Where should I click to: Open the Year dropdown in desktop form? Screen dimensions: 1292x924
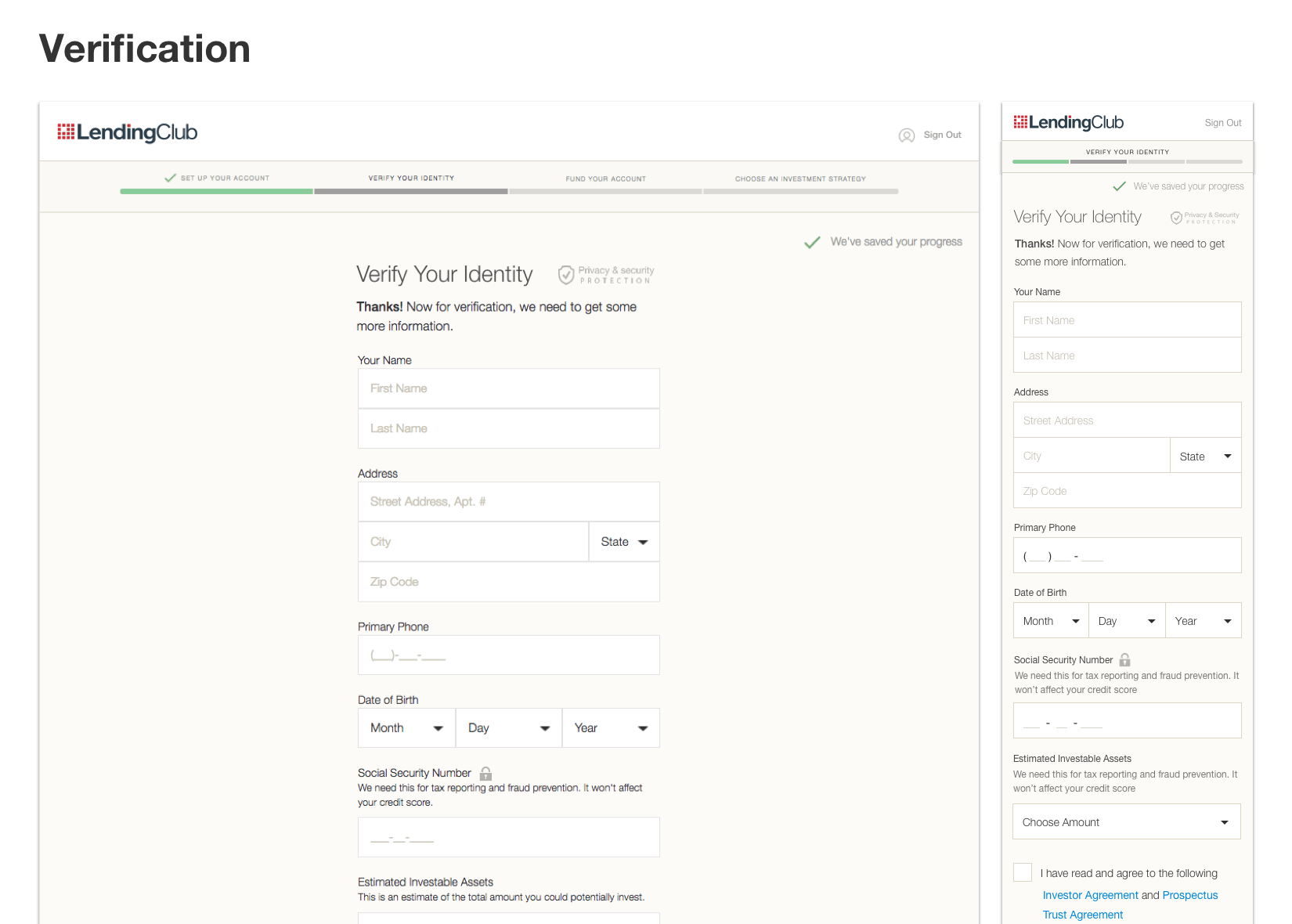(611, 728)
